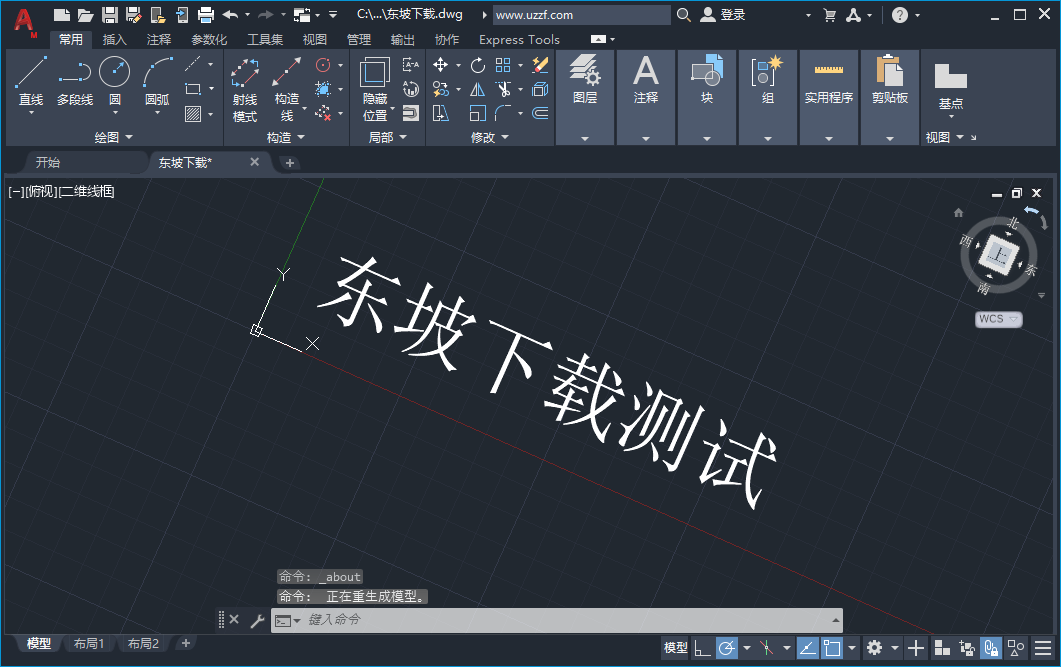Expand the 视图 panel dropdown in ribbon
This screenshot has width=1061, height=667.
click(944, 137)
